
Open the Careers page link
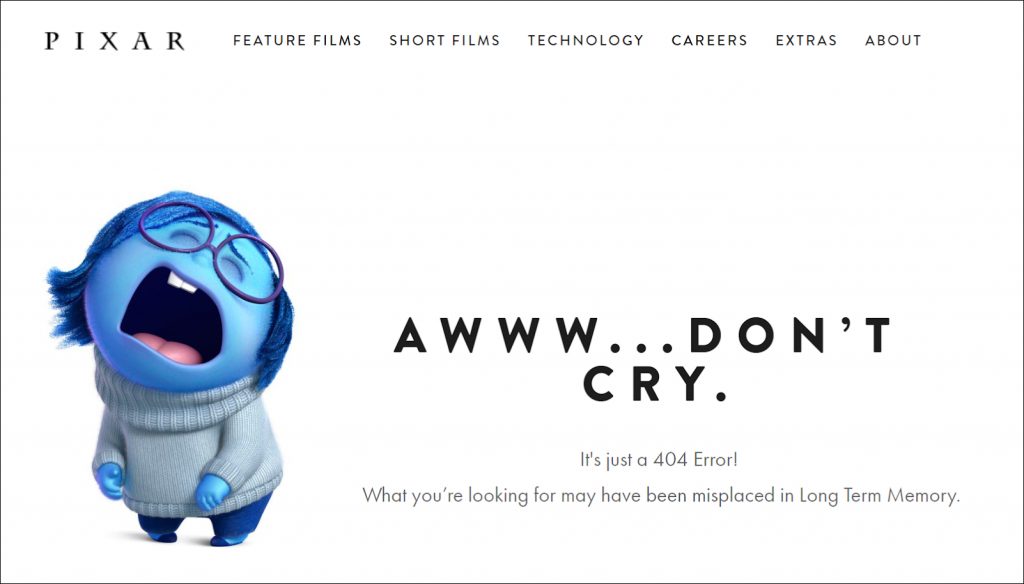tap(709, 41)
